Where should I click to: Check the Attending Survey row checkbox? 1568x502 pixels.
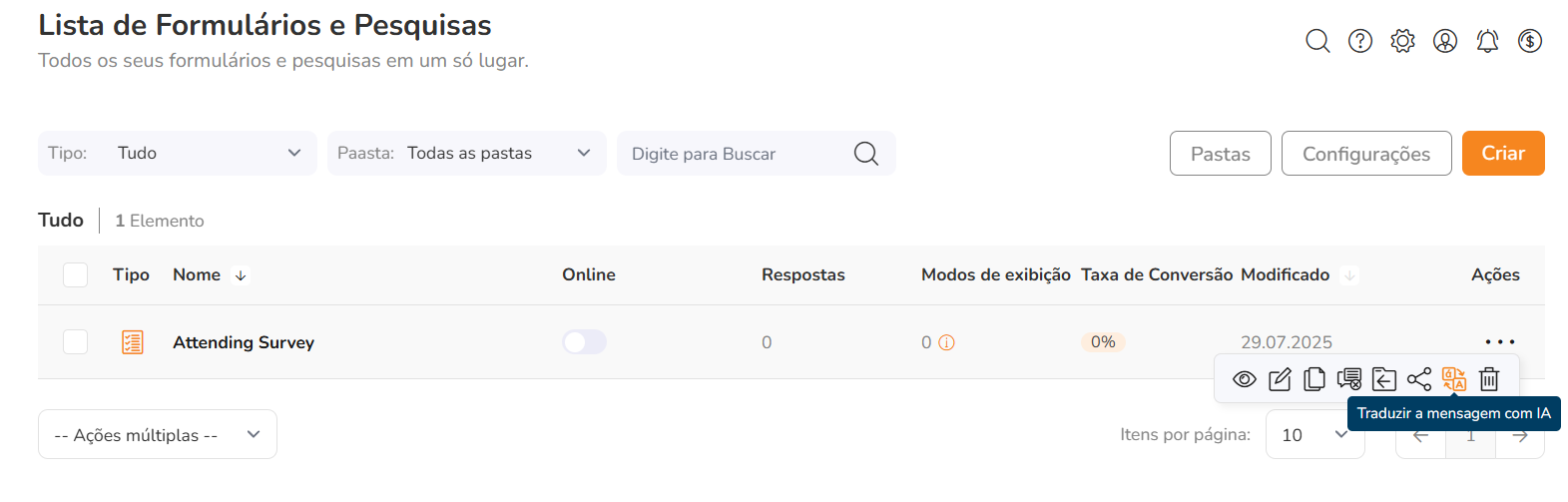[x=76, y=342]
